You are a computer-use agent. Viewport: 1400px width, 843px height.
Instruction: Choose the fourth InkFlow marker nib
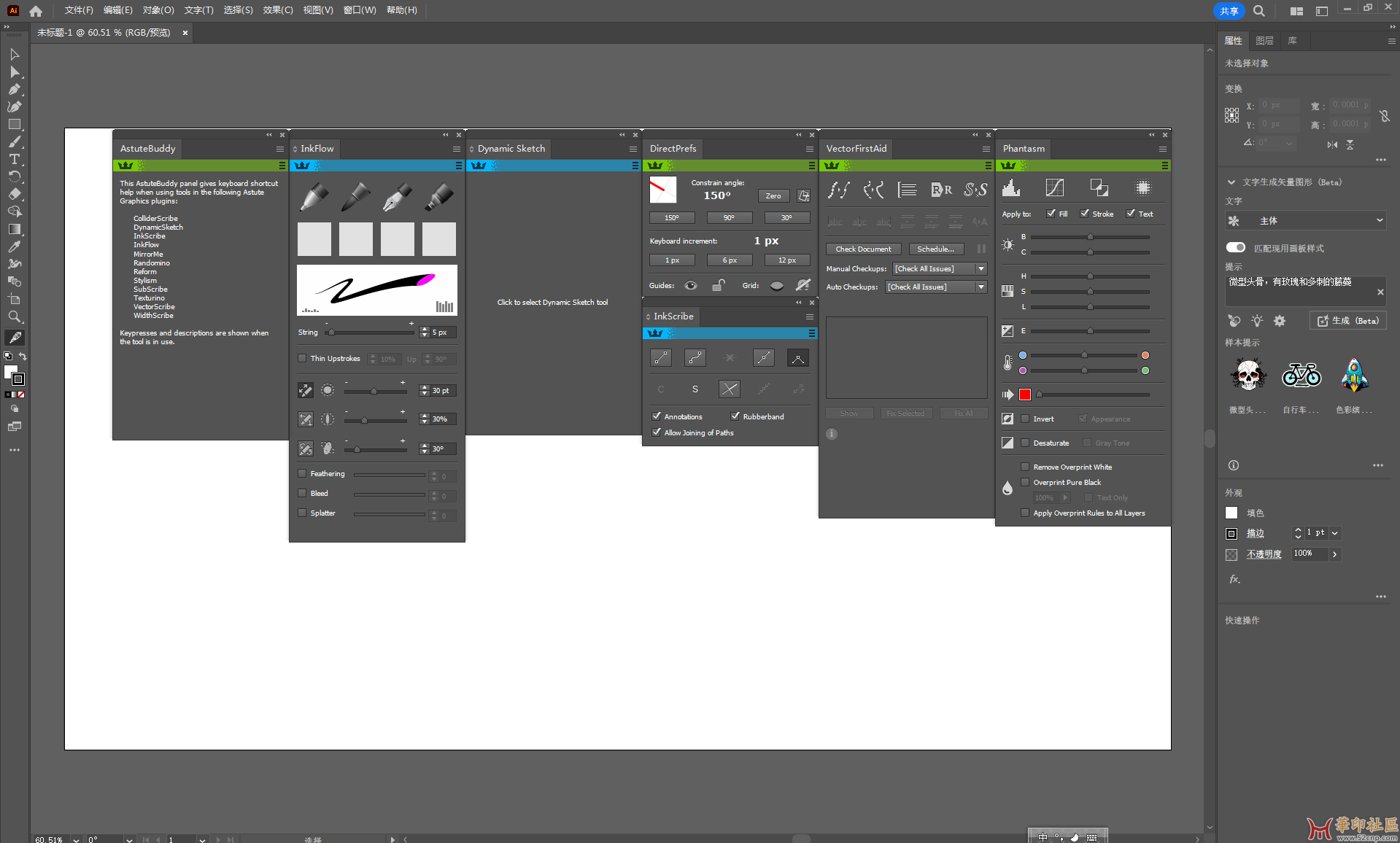tap(439, 197)
